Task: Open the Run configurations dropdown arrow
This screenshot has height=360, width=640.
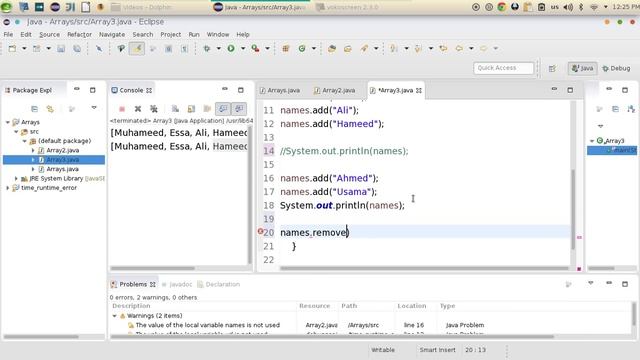Action: [243, 49]
